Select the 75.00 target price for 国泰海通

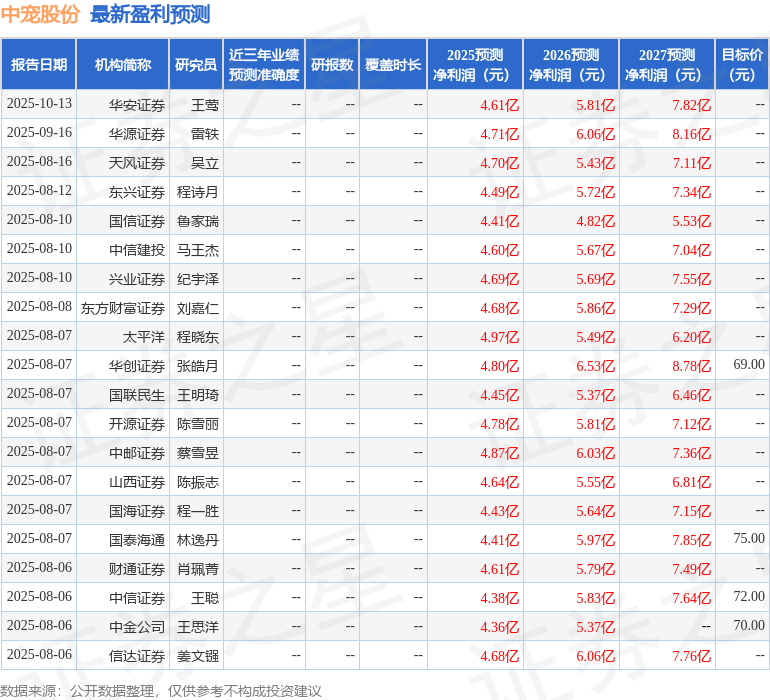tap(748, 539)
